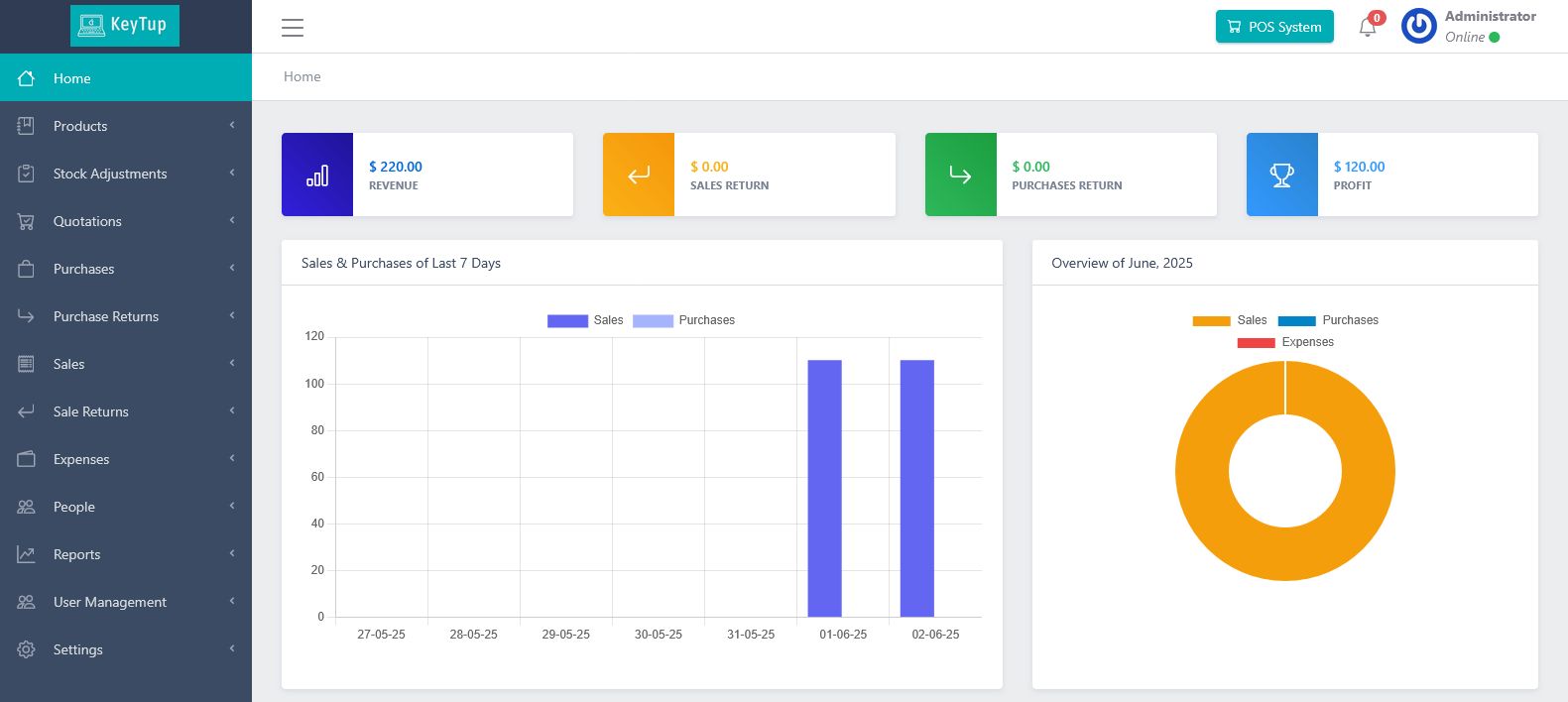The height and width of the screenshot is (702, 1568).
Task: Expand the Settings sidebar menu
Action: pyautogui.click(x=126, y=649)
